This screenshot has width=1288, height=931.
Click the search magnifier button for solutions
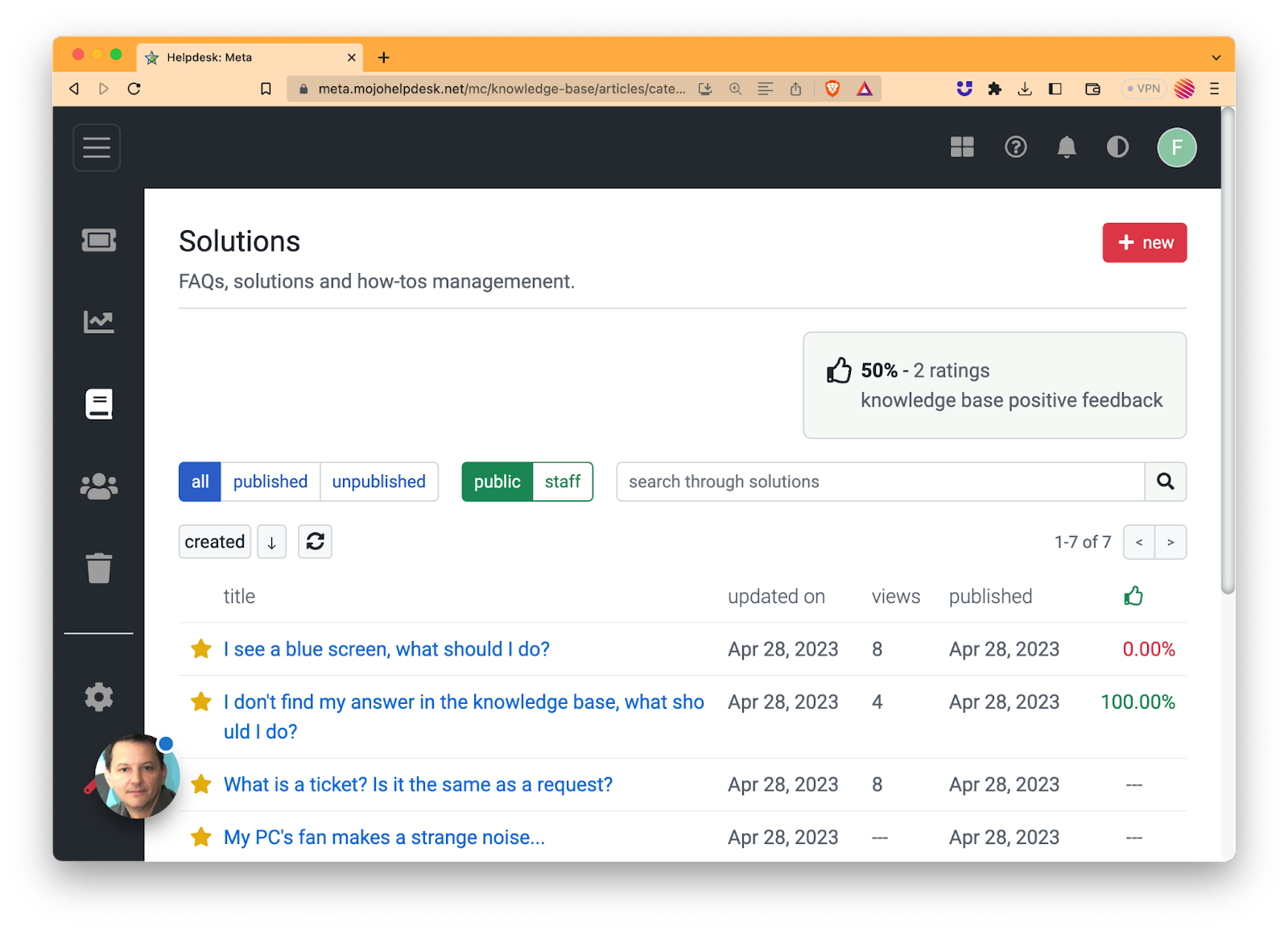[x=1165, y=482]
